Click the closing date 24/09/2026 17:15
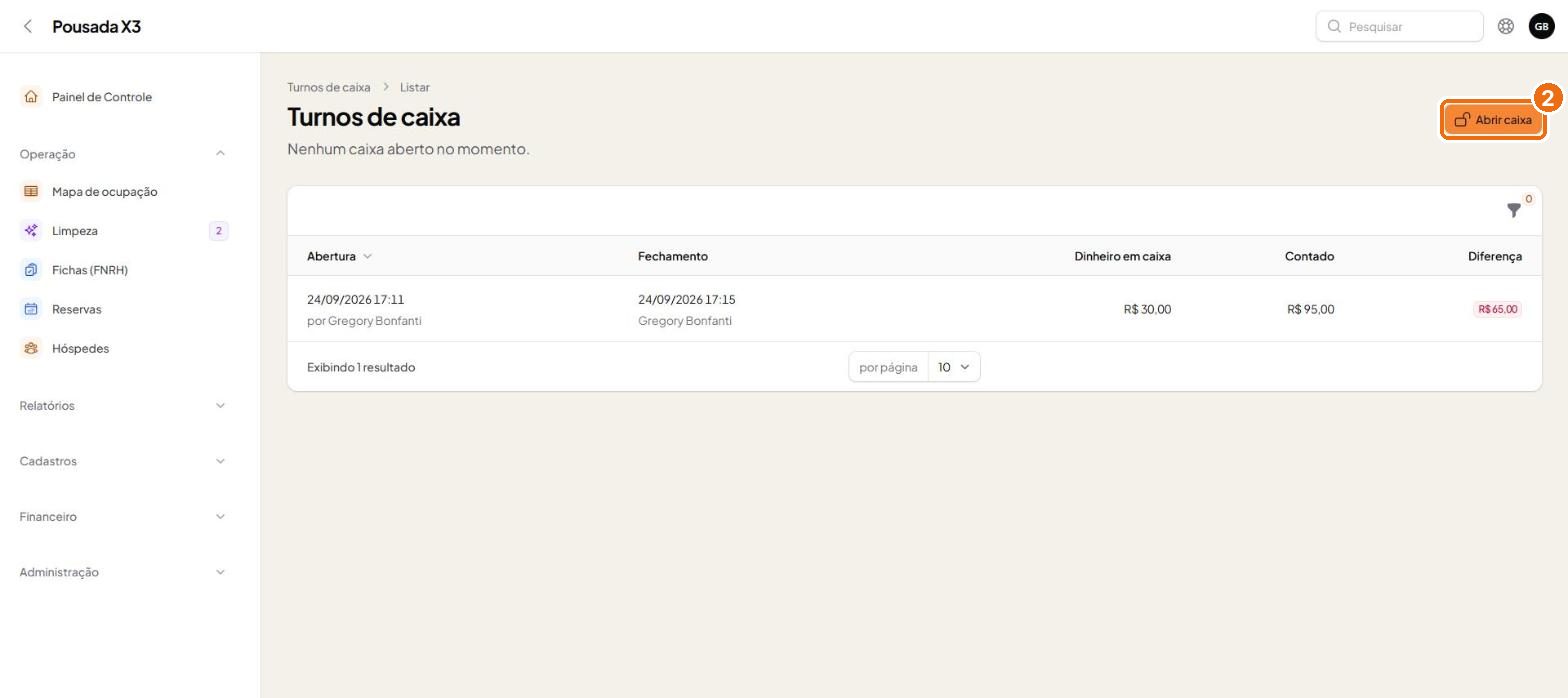1568x698 pixels. click(686, 299)
